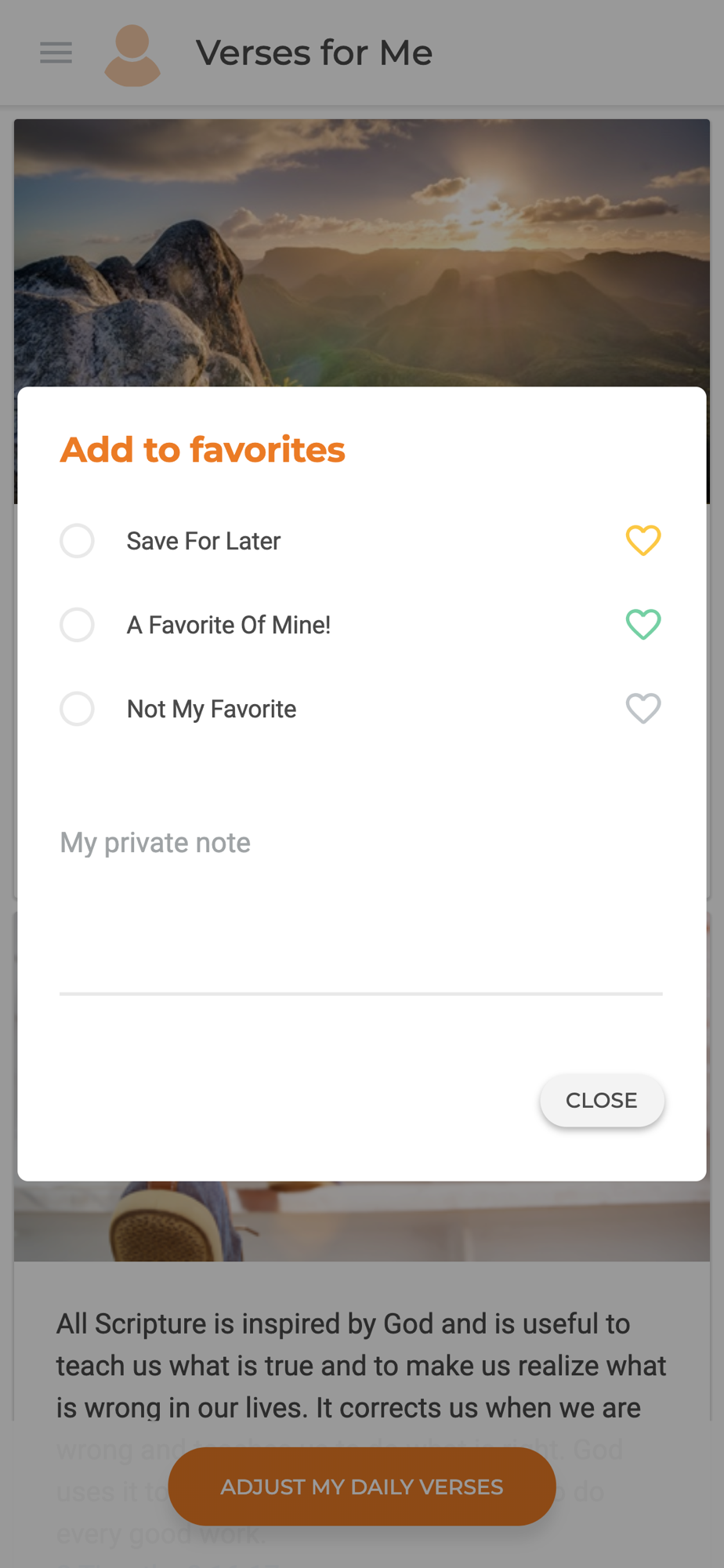
Task: Pick the Not My Favorite radio button
Action: (x=77, y=709)
